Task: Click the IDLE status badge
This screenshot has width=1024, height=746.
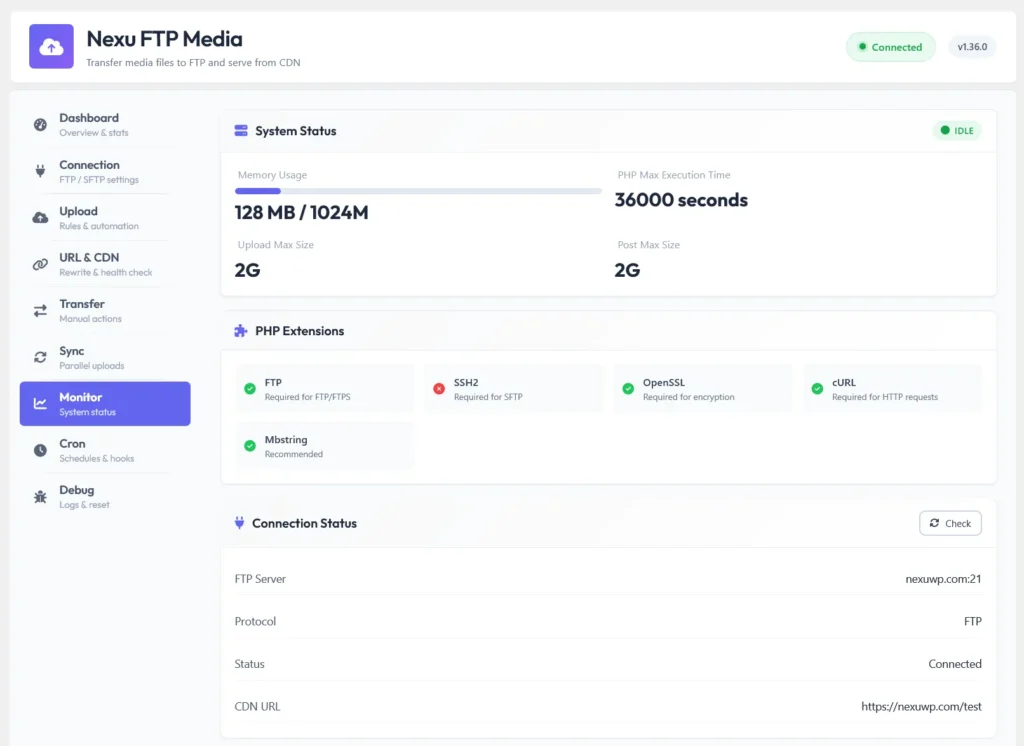Action: pos(956,130)
